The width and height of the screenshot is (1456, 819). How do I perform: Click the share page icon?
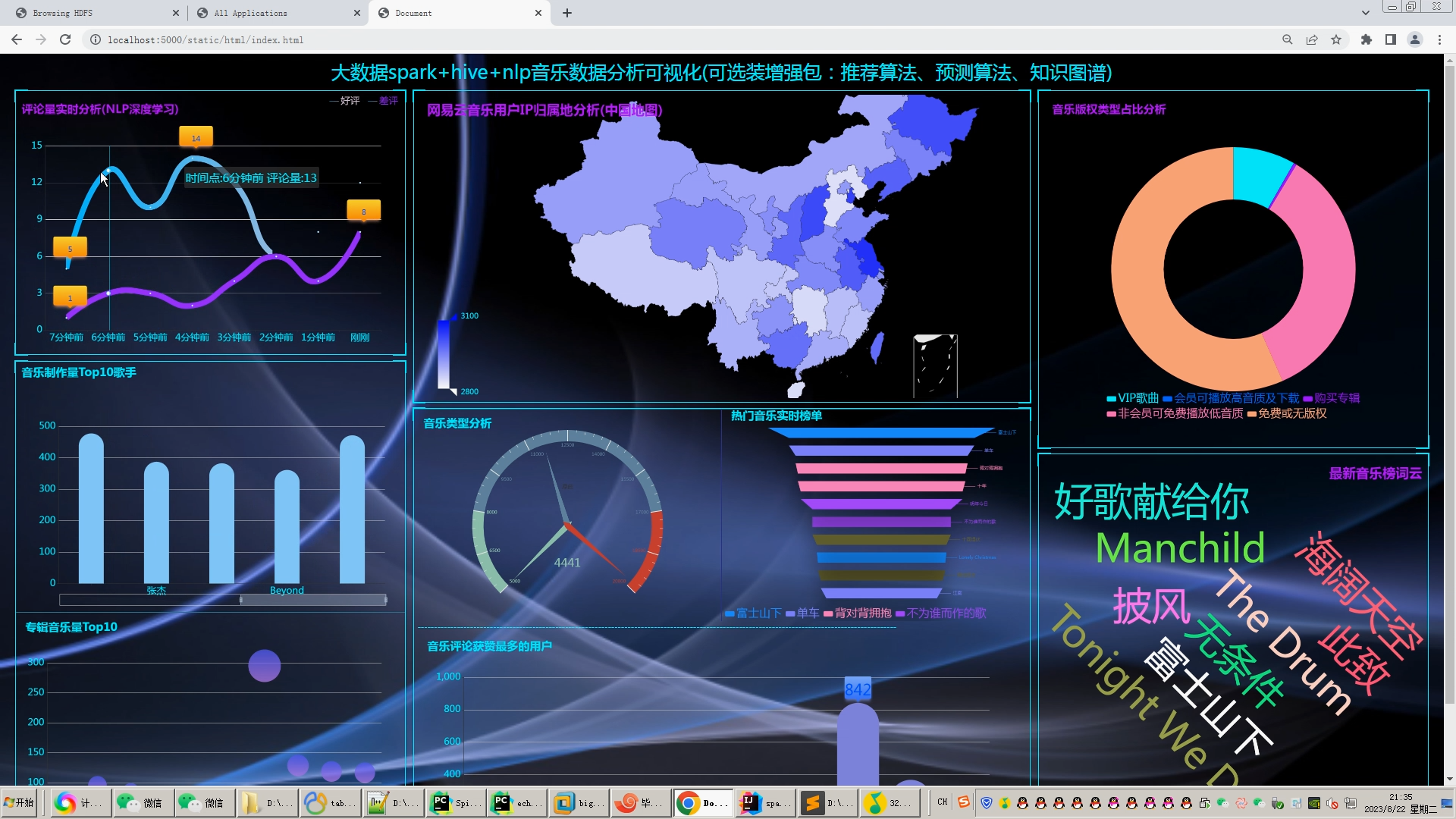[1312, 40]
